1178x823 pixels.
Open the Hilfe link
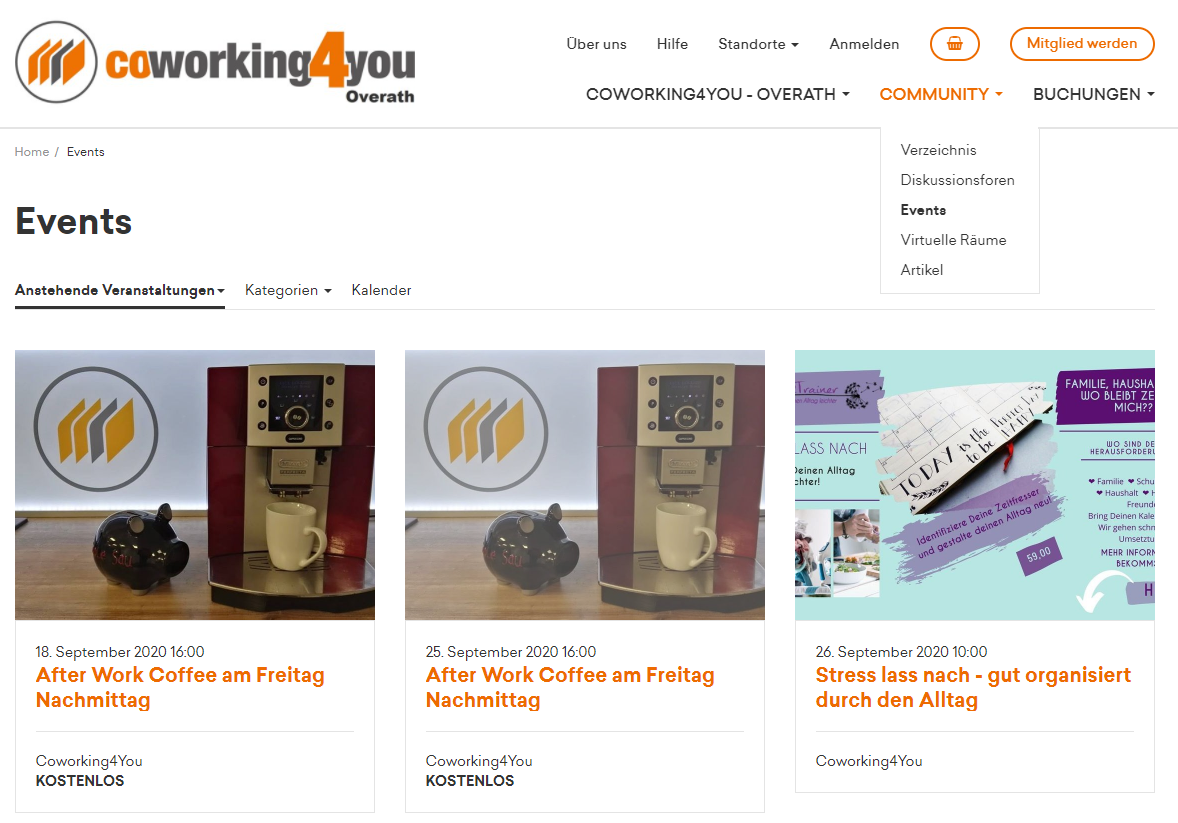[672, 44]
